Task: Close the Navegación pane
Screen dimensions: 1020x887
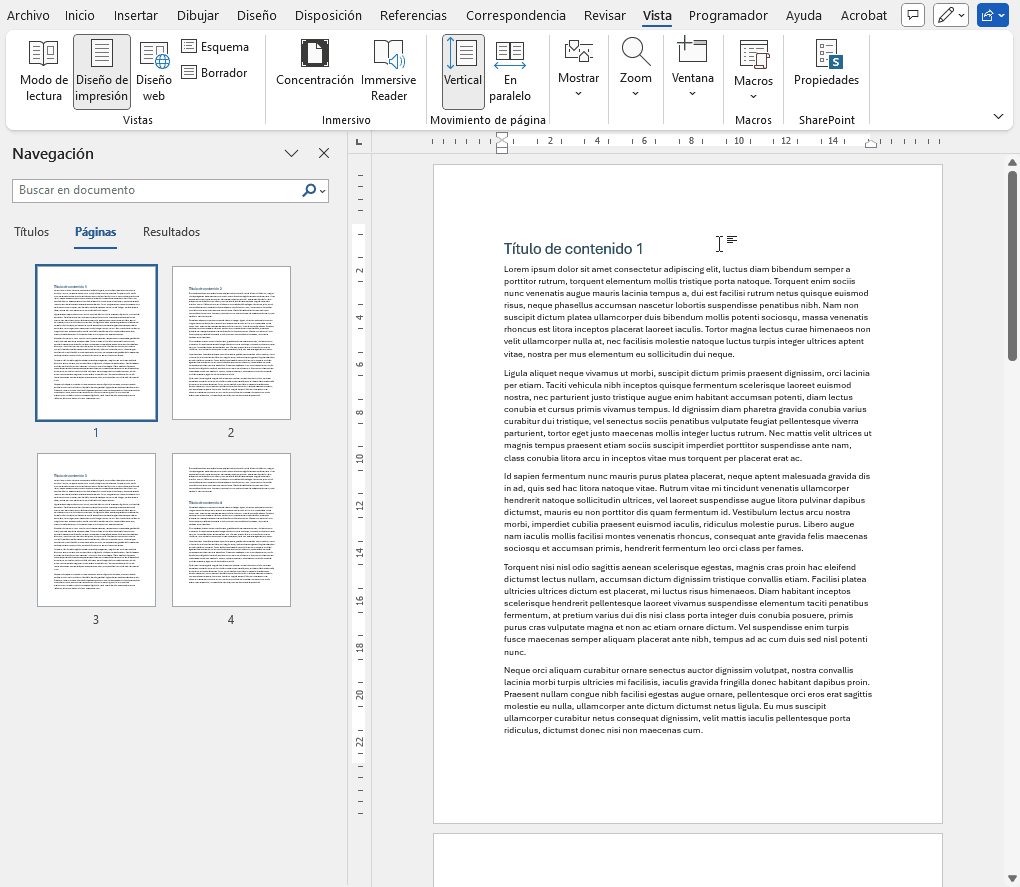Action: click(x=324, y=153)
